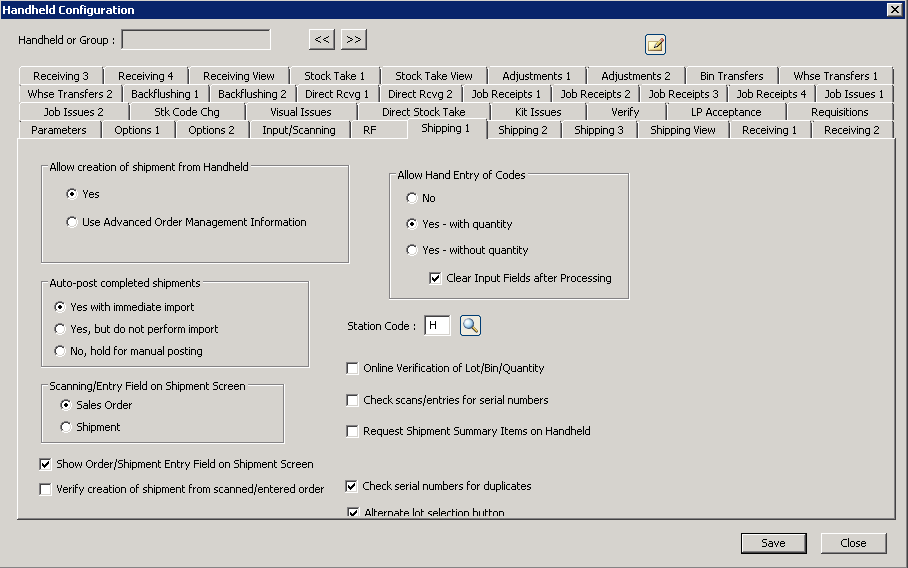Image resolution: width=908 pixels, height=568 pixels.
Task: Open the LP Acceptance tab
Action: pyautogui.click(x=726, y=112)
